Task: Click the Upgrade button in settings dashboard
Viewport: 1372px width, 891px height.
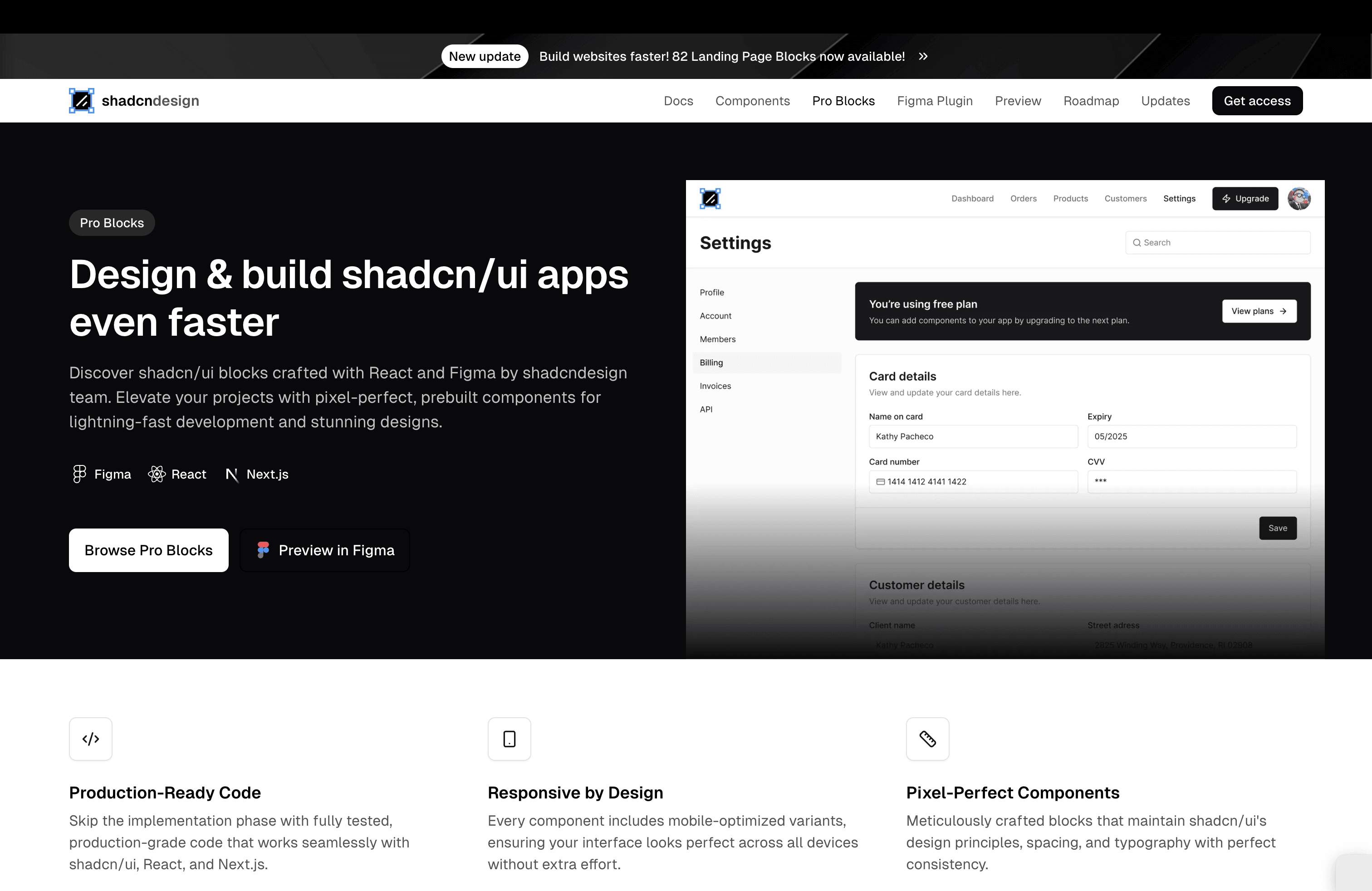Action: tap(1244, 198)
